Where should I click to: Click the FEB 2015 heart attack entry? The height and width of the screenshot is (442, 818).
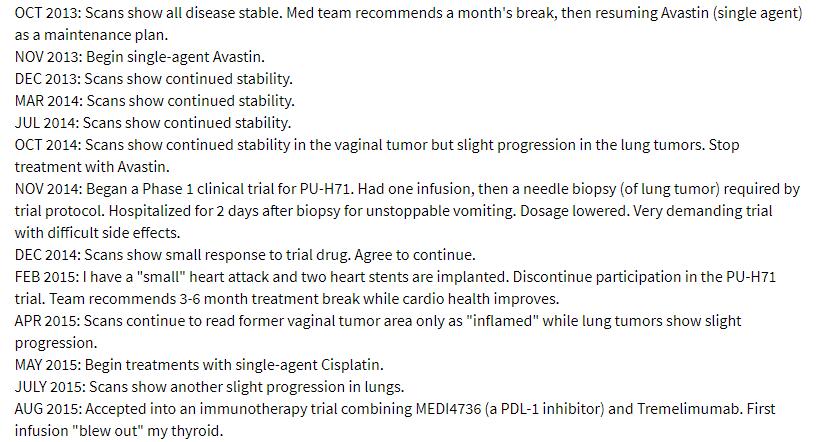click(x=395, y=288)
